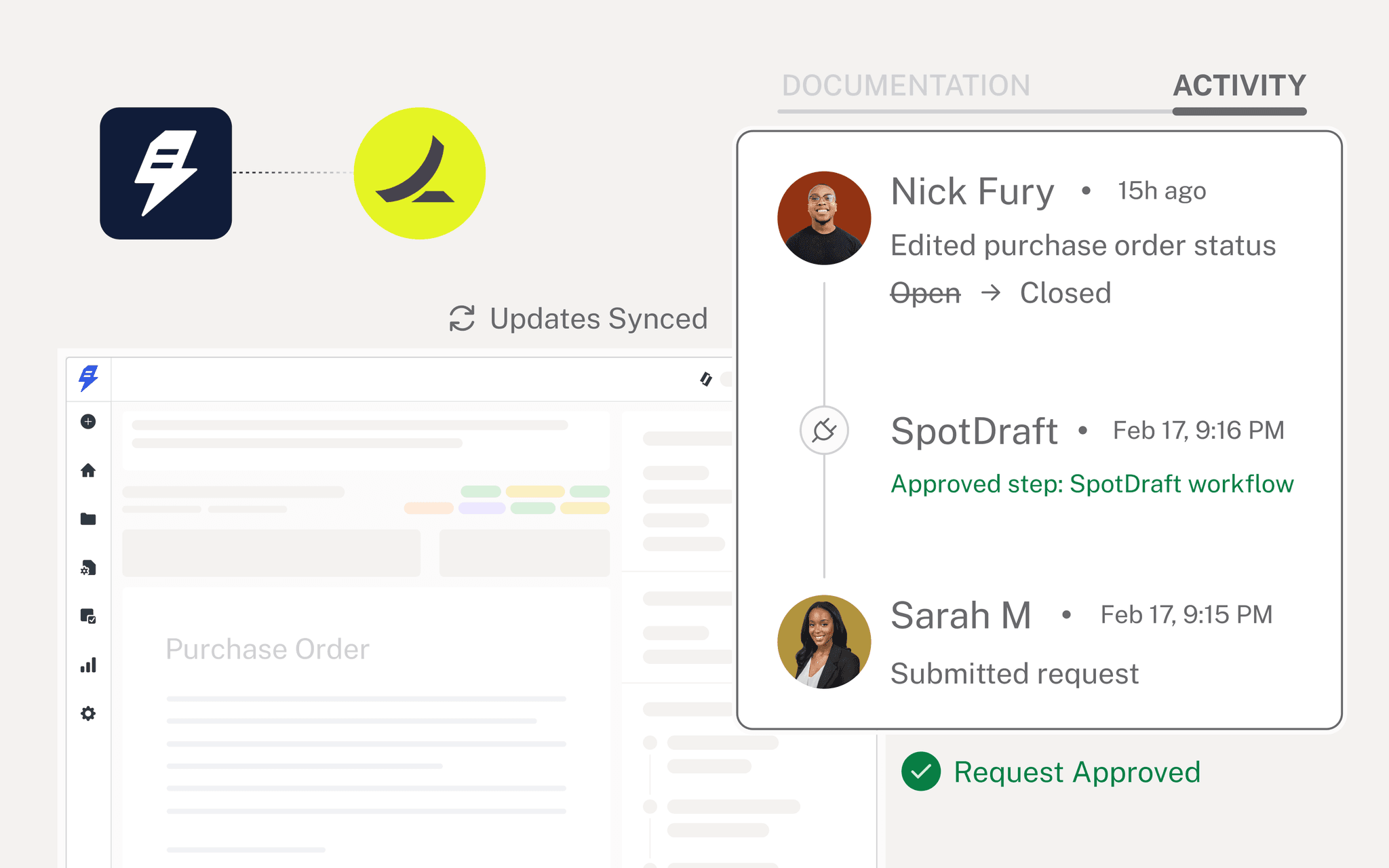
Task: Click the 'Submitted request' text
Action: [x=1015, y=674]
